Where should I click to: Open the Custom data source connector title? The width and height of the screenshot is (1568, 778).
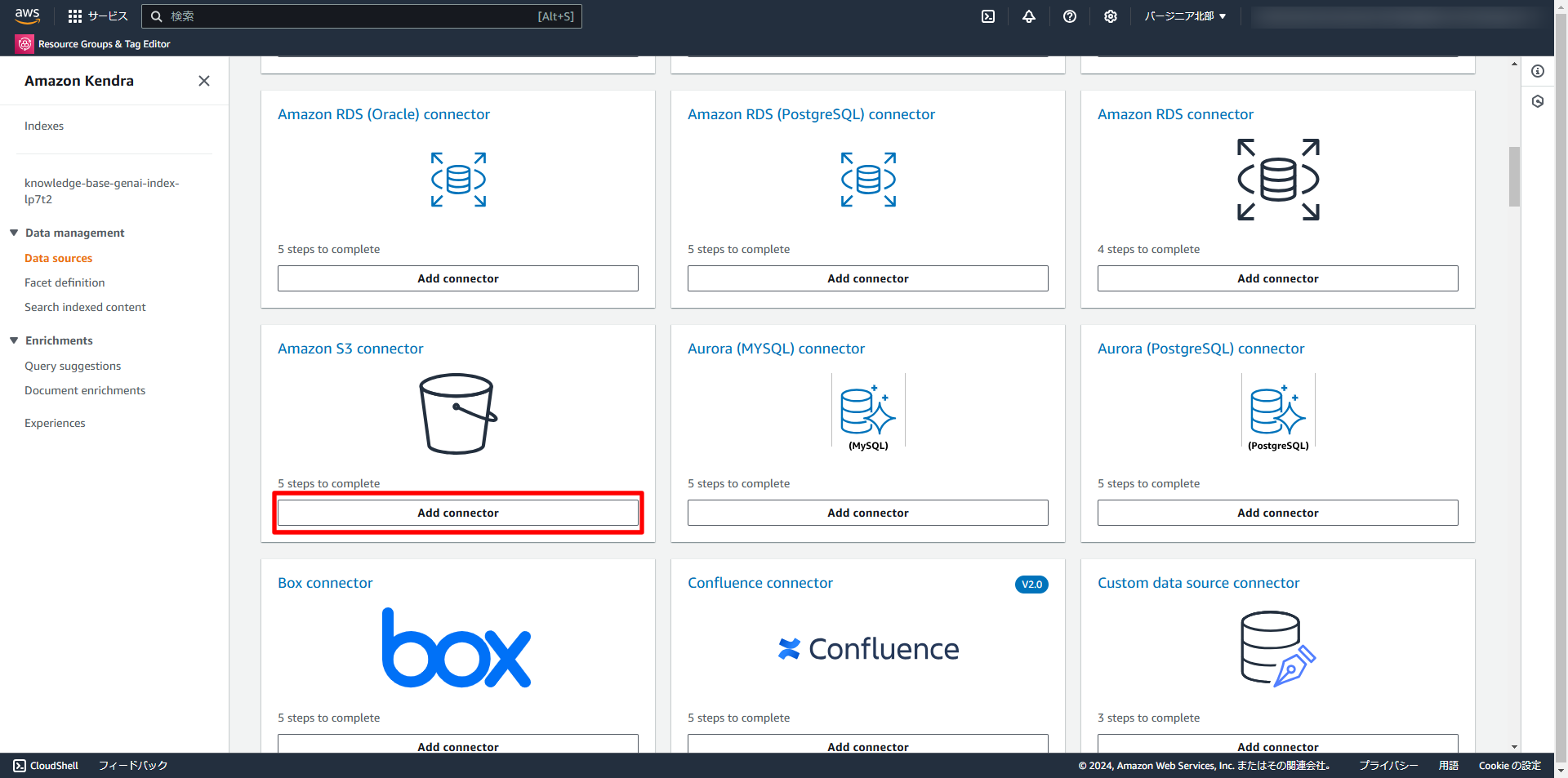(1198, 583)
